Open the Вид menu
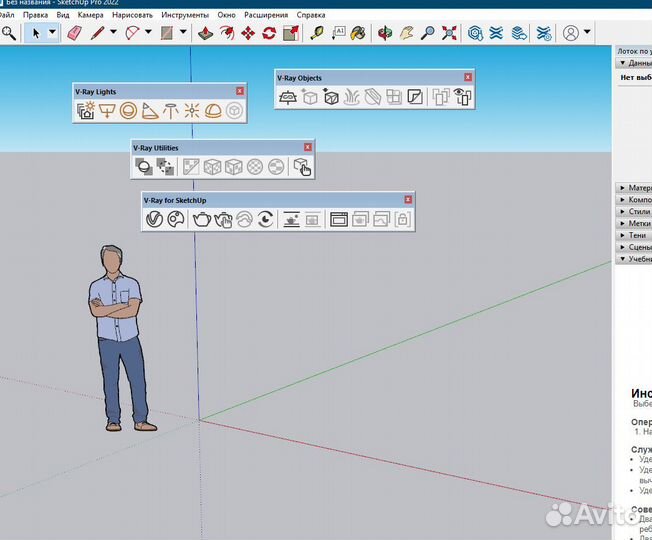Screen dimensions: 652x540 [63, 15]
